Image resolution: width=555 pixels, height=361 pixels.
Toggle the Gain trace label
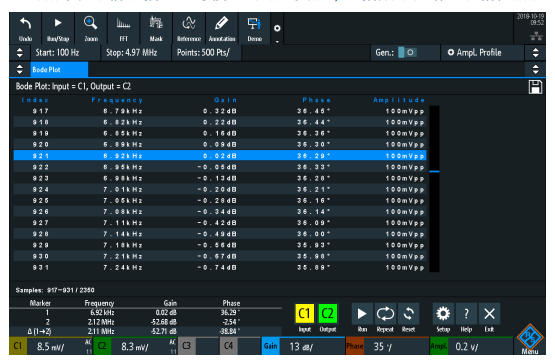click(x=271, y=346)
